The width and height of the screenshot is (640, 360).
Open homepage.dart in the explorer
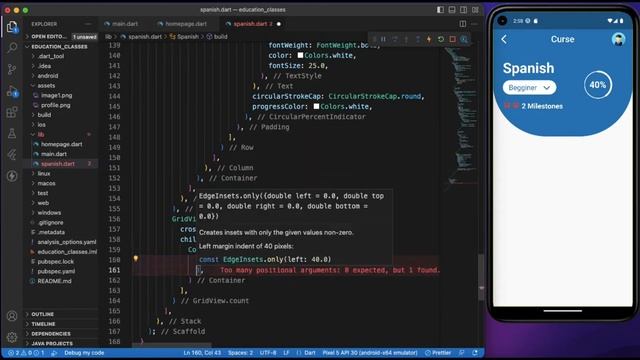pyautogui.click(x=61, y=144)
